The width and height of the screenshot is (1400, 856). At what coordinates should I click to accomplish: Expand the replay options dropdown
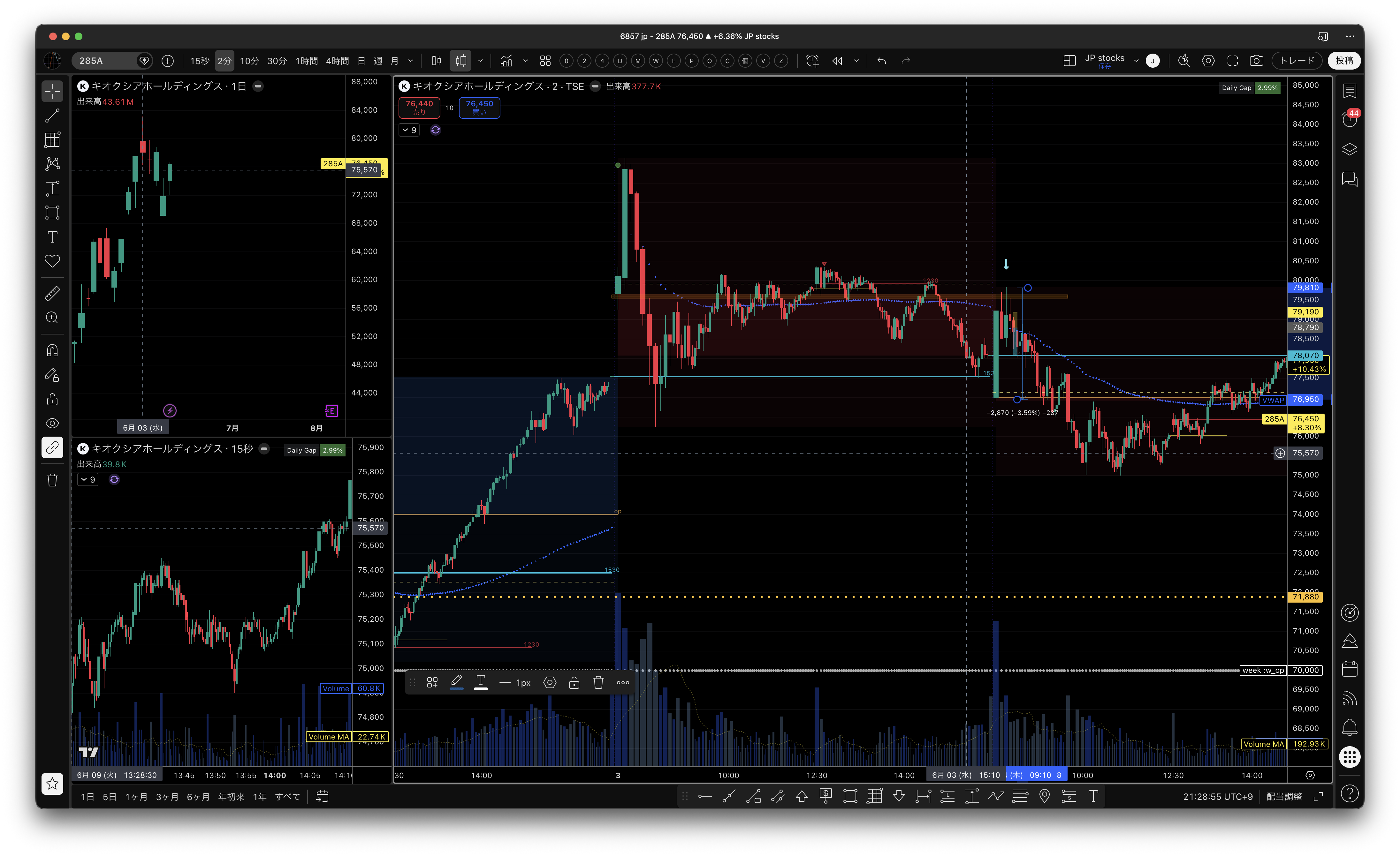point(856,61)
